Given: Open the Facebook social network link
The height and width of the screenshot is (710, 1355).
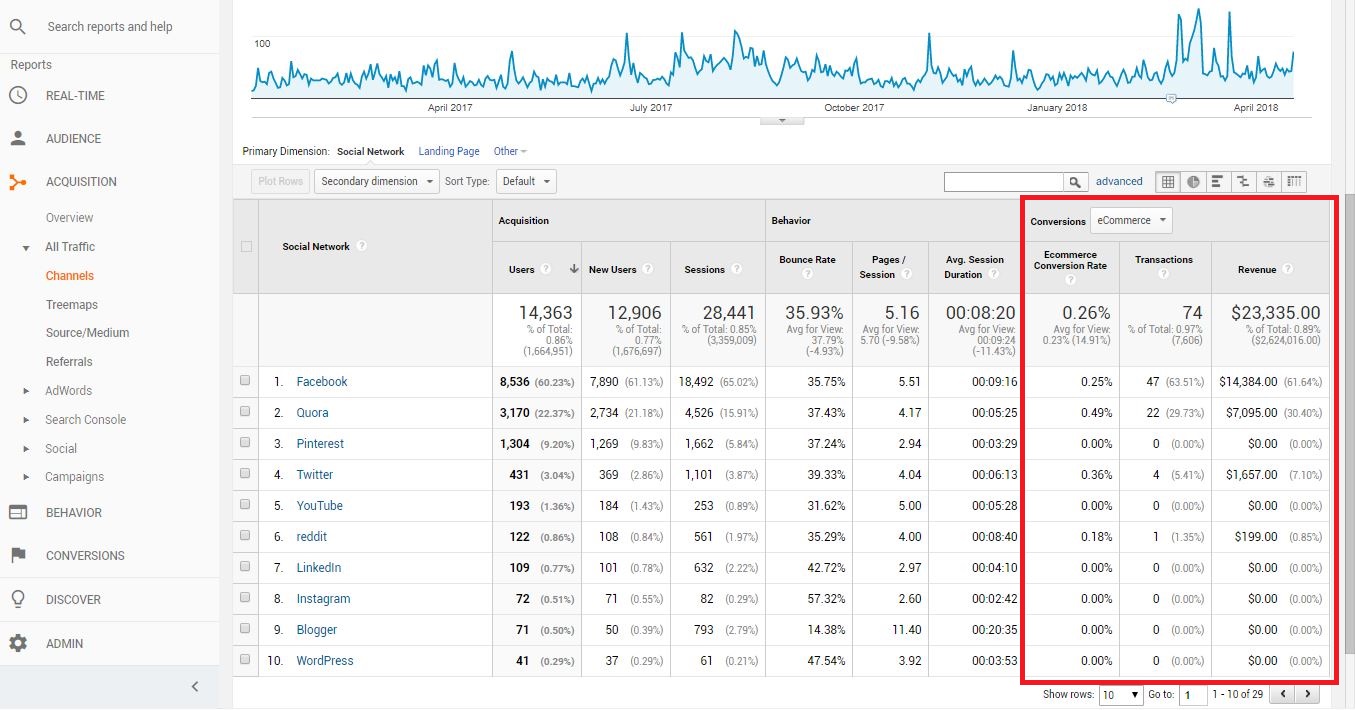Looking at the screenshot, I should pyautogui.click(x=322, y=382).
